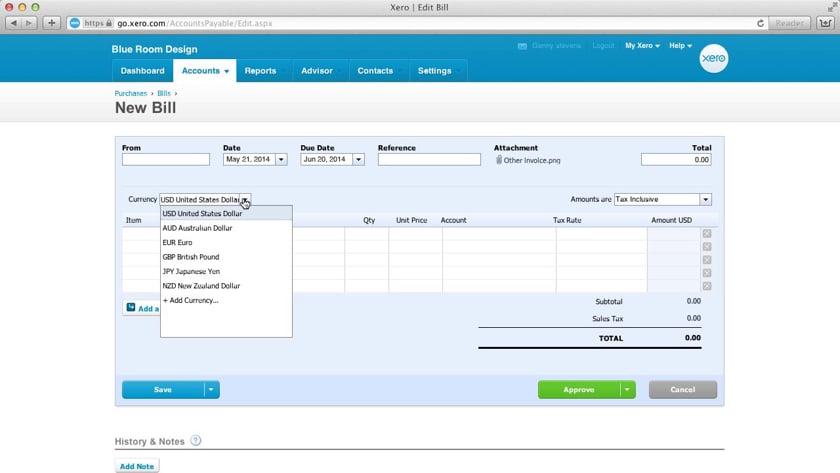This screenshot has width=840, height=473.
Task: Choose GBP British Pound currency
Action: coord(226,257)
